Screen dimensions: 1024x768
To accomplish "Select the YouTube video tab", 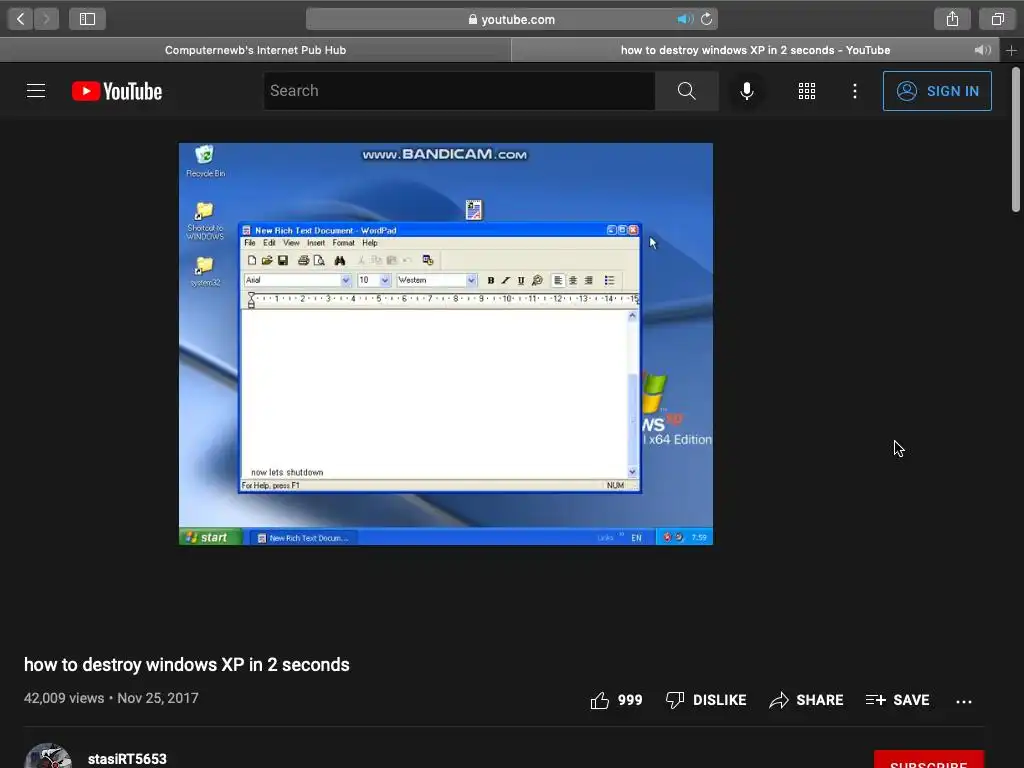I will pyautogui.click(x=755, y=50).
